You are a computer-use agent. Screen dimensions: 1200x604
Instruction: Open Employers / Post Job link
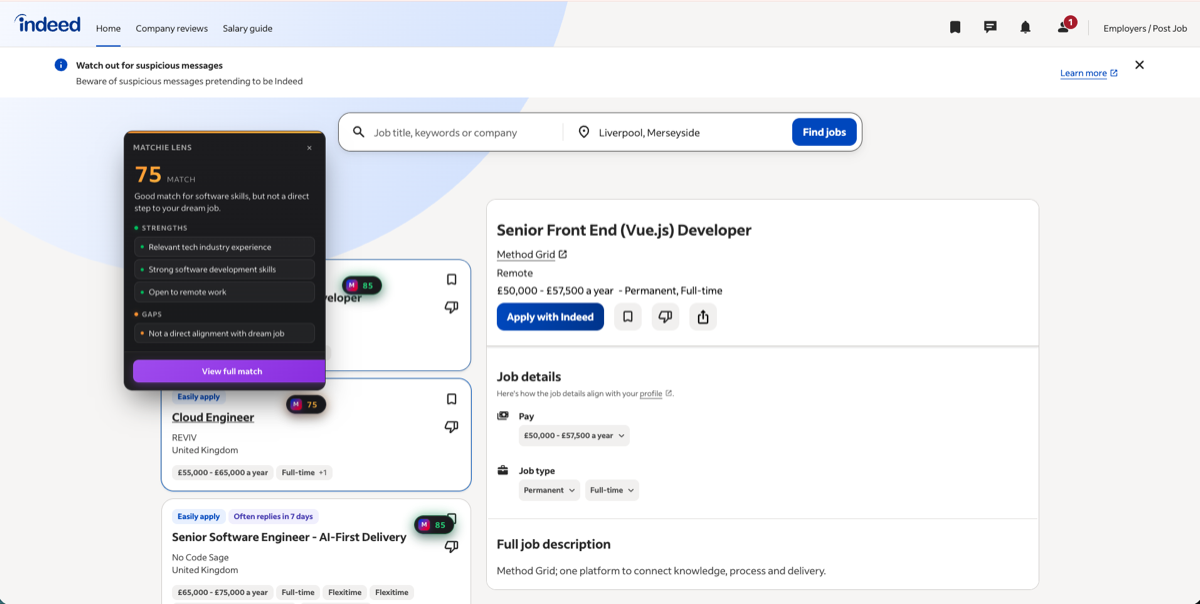(1145, 28)
